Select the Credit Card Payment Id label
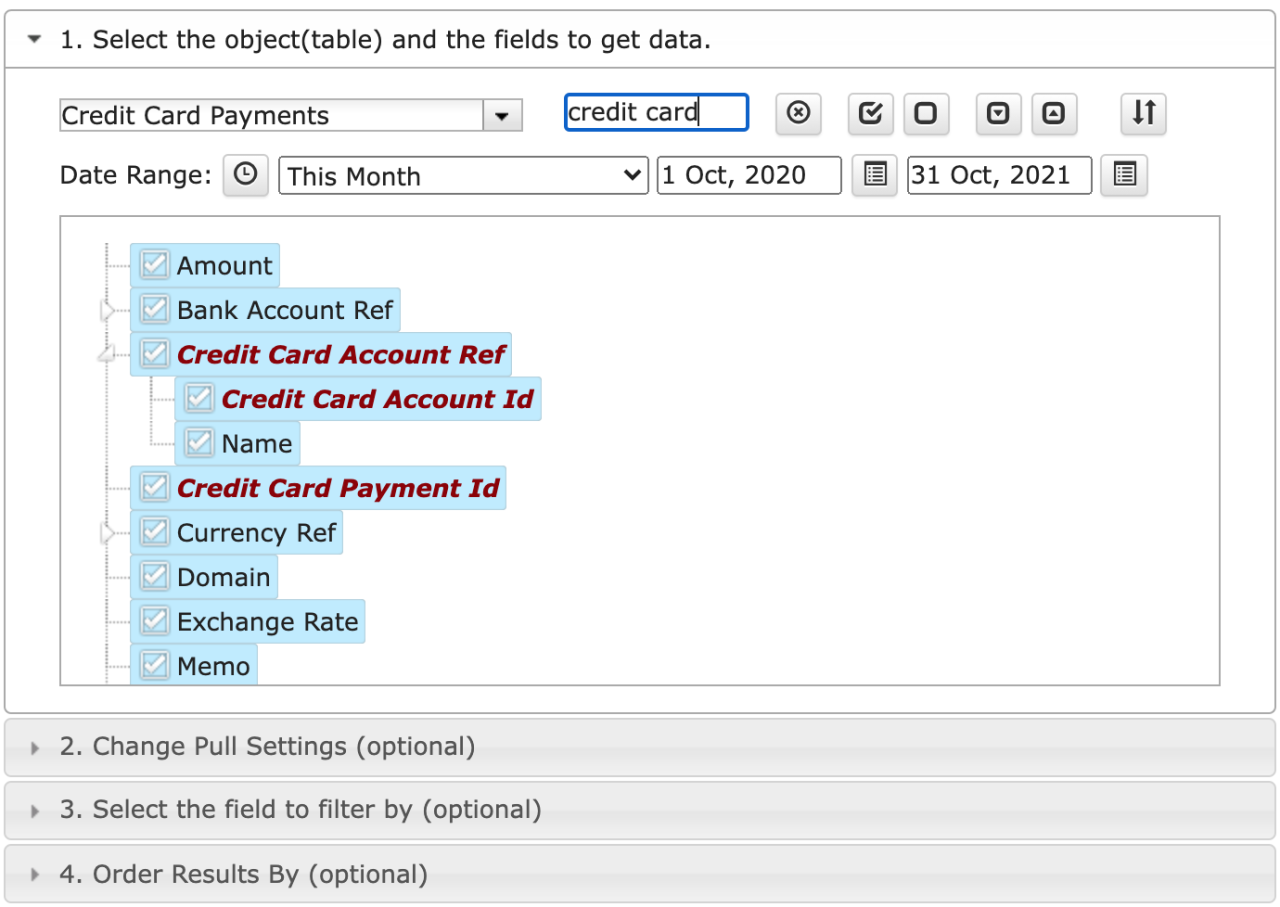 [x=338, y=488]
